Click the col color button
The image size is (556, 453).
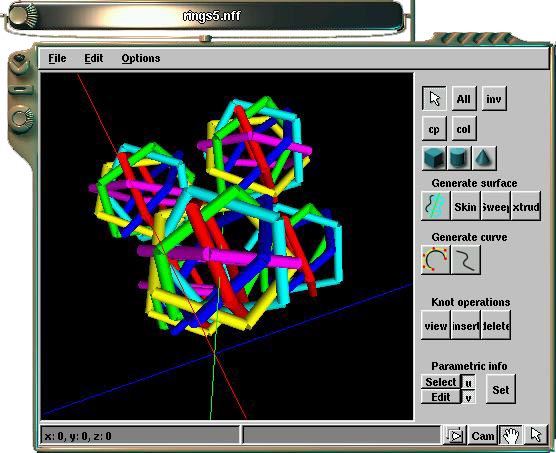[464, 128]
